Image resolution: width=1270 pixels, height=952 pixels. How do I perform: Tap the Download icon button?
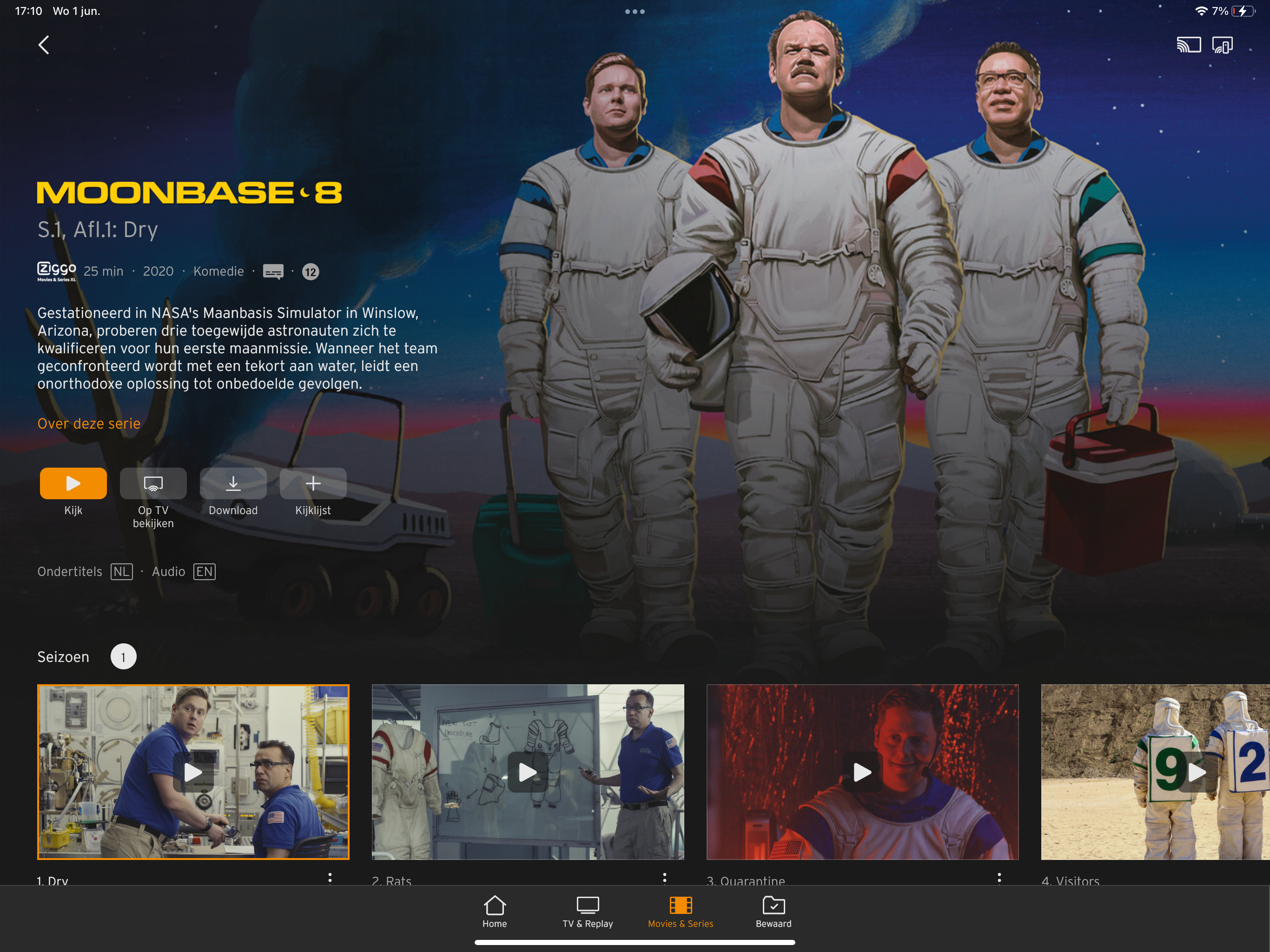pos(232,483)
